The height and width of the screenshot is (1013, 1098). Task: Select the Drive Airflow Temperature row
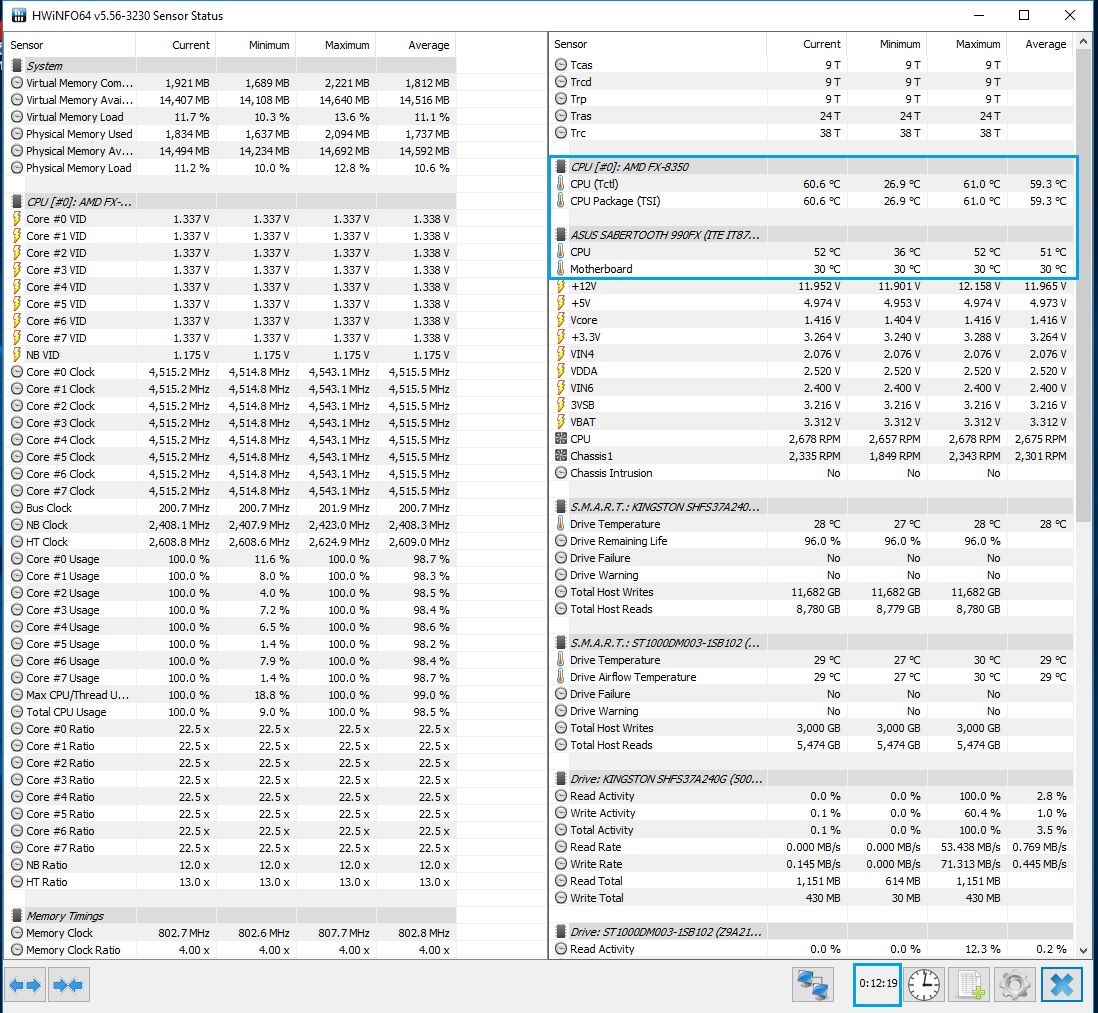click(x=813, y=677)
